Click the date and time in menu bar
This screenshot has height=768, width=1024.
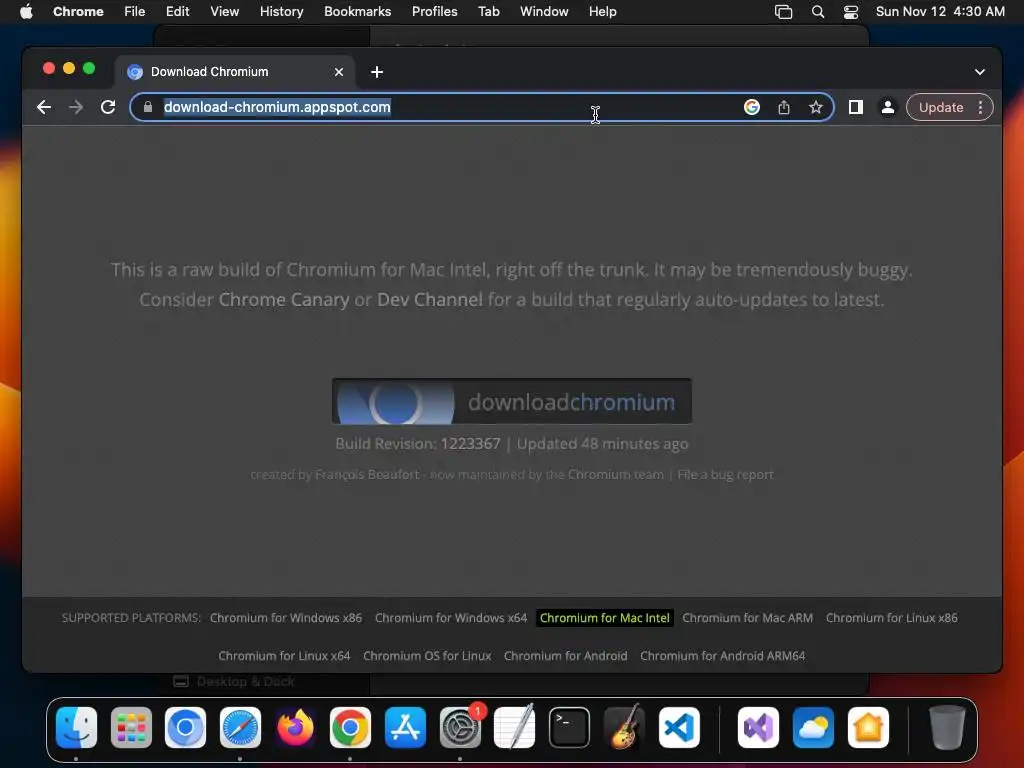pos(940,12)
